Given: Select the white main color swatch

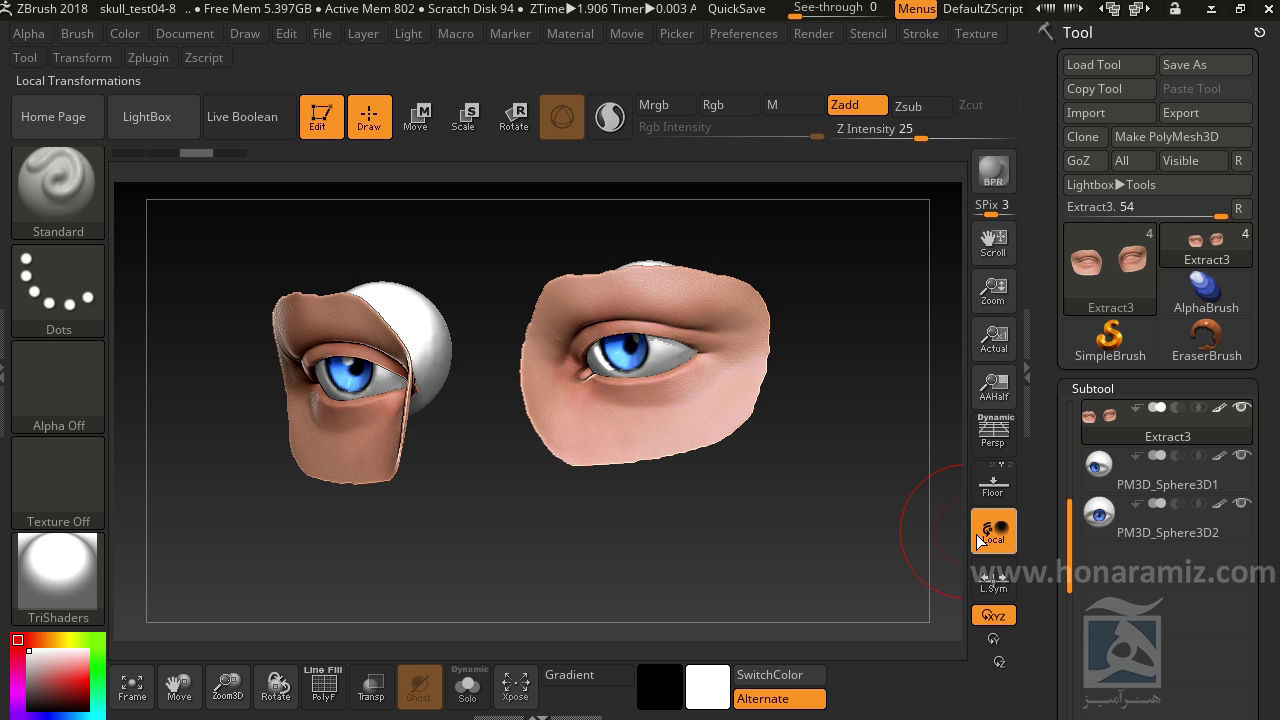Looking at the screenshot, I should coord(707,687).
